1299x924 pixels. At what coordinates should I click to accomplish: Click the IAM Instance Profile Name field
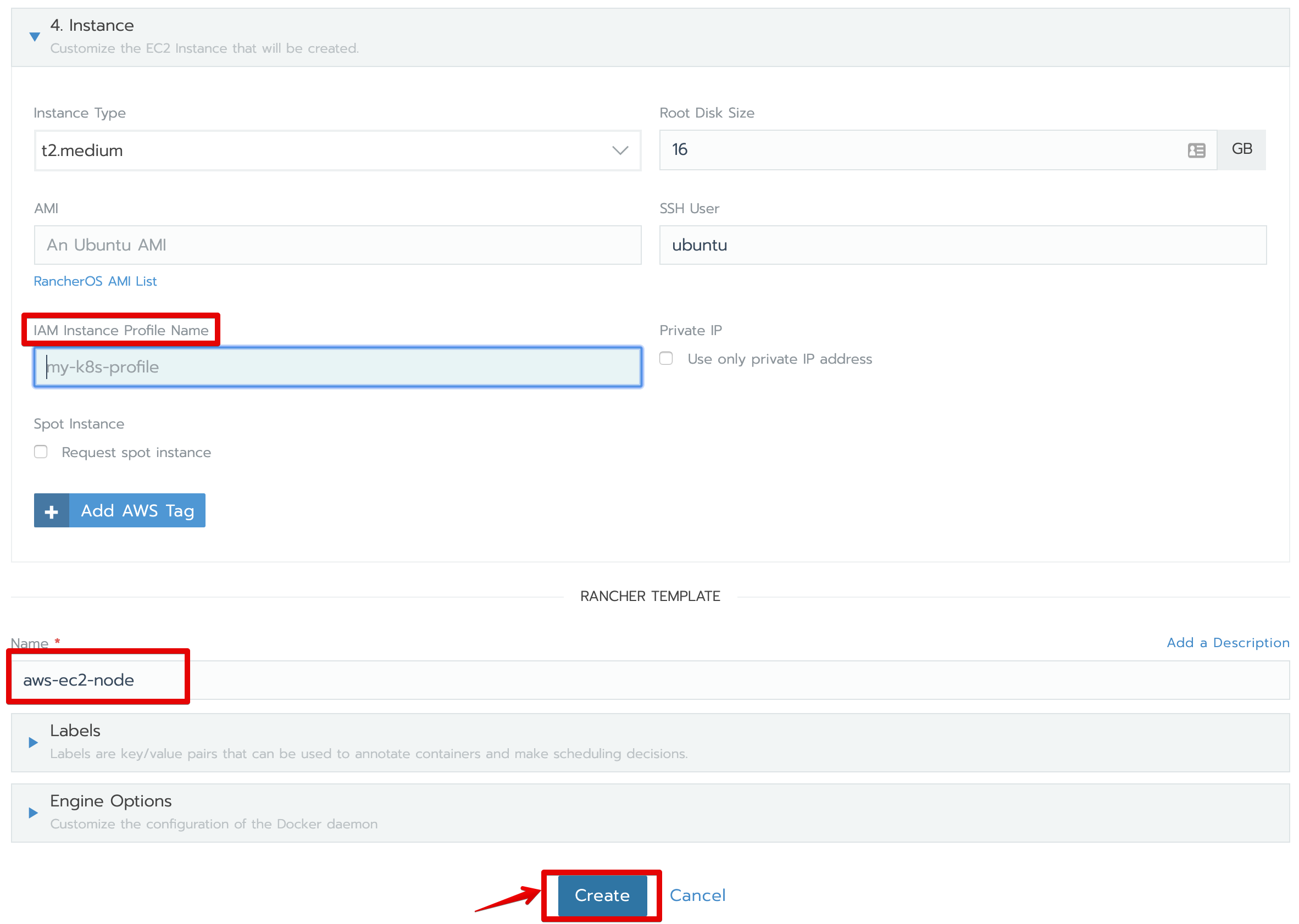337,367
